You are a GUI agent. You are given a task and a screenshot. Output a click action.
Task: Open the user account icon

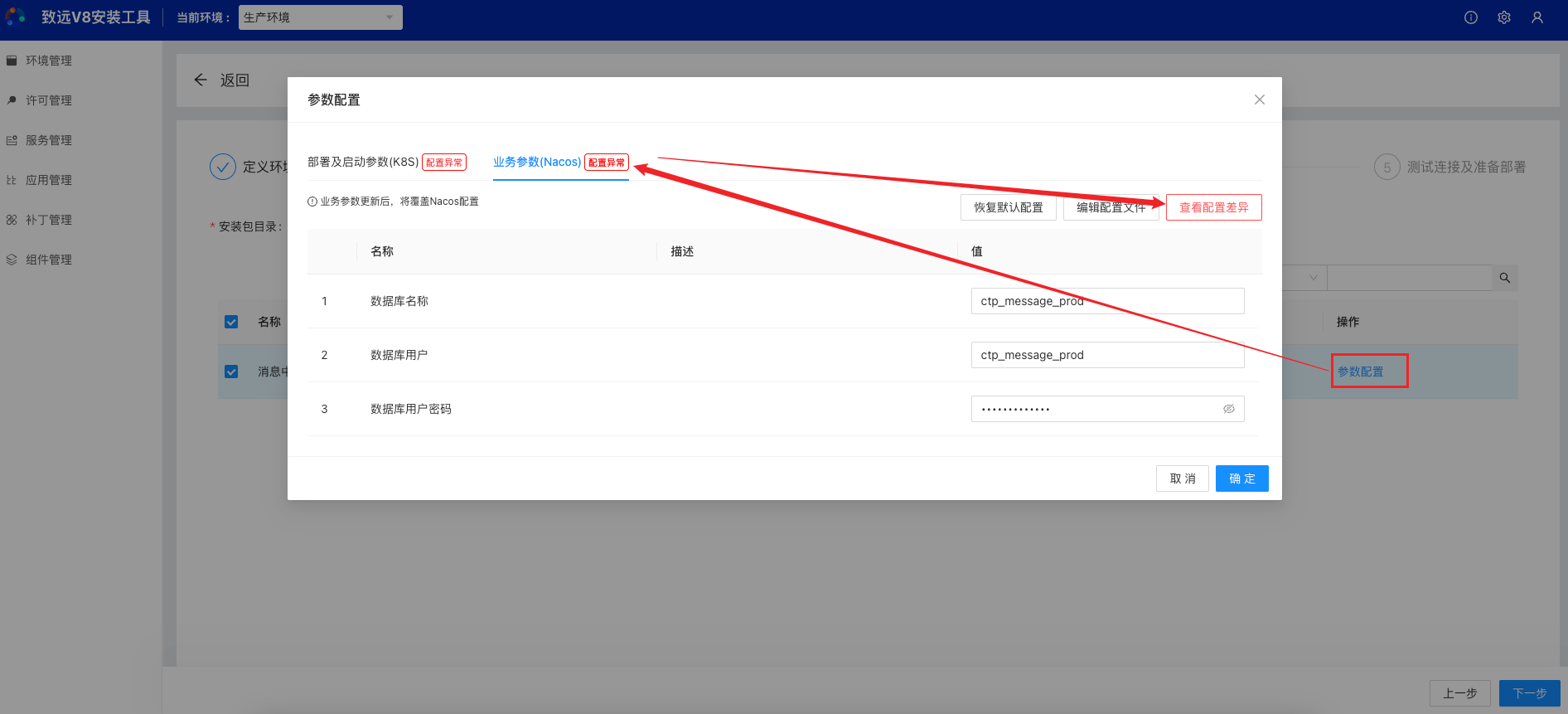coord(1537,17)
